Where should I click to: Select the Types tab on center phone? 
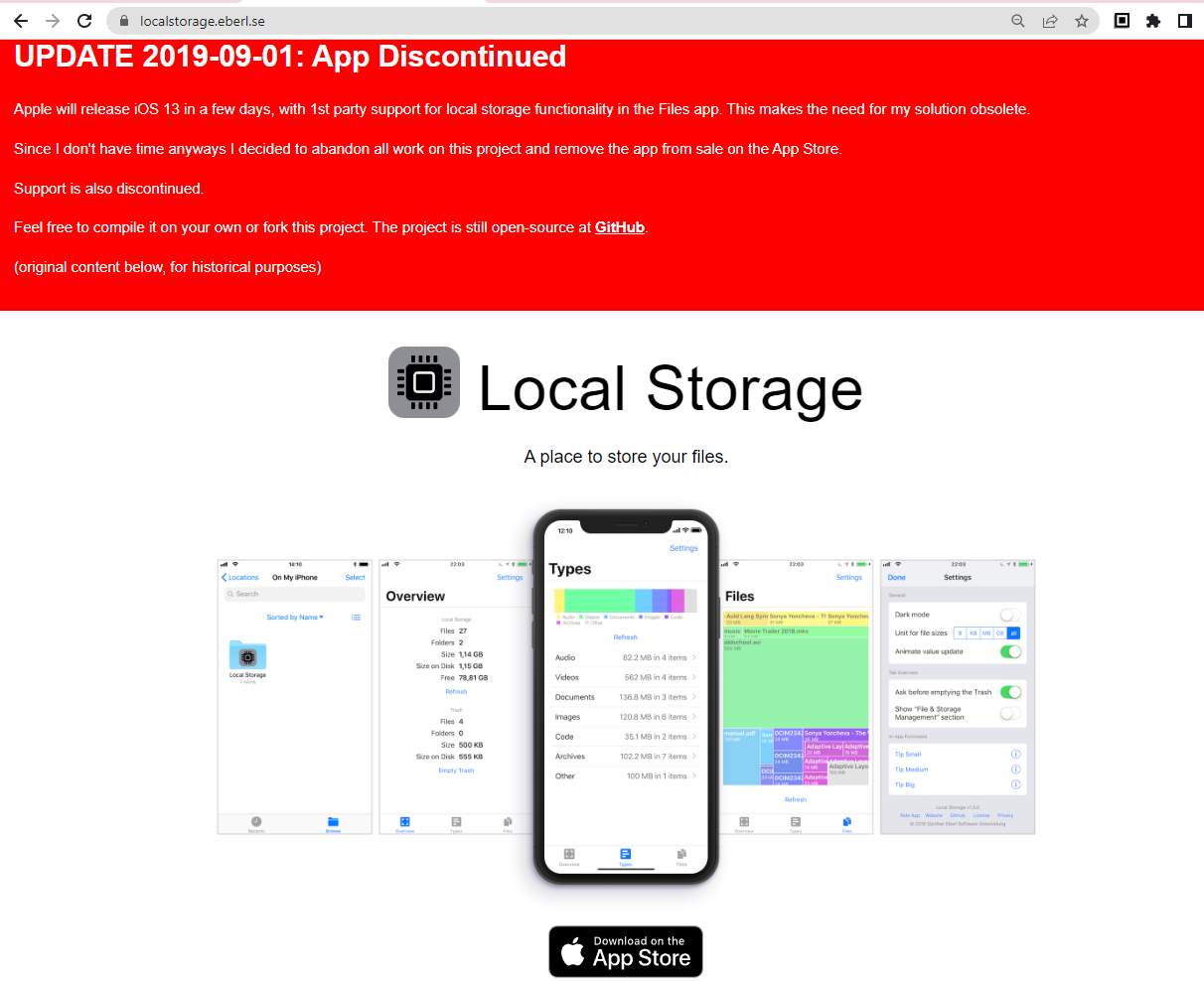[x=625, y=856]
